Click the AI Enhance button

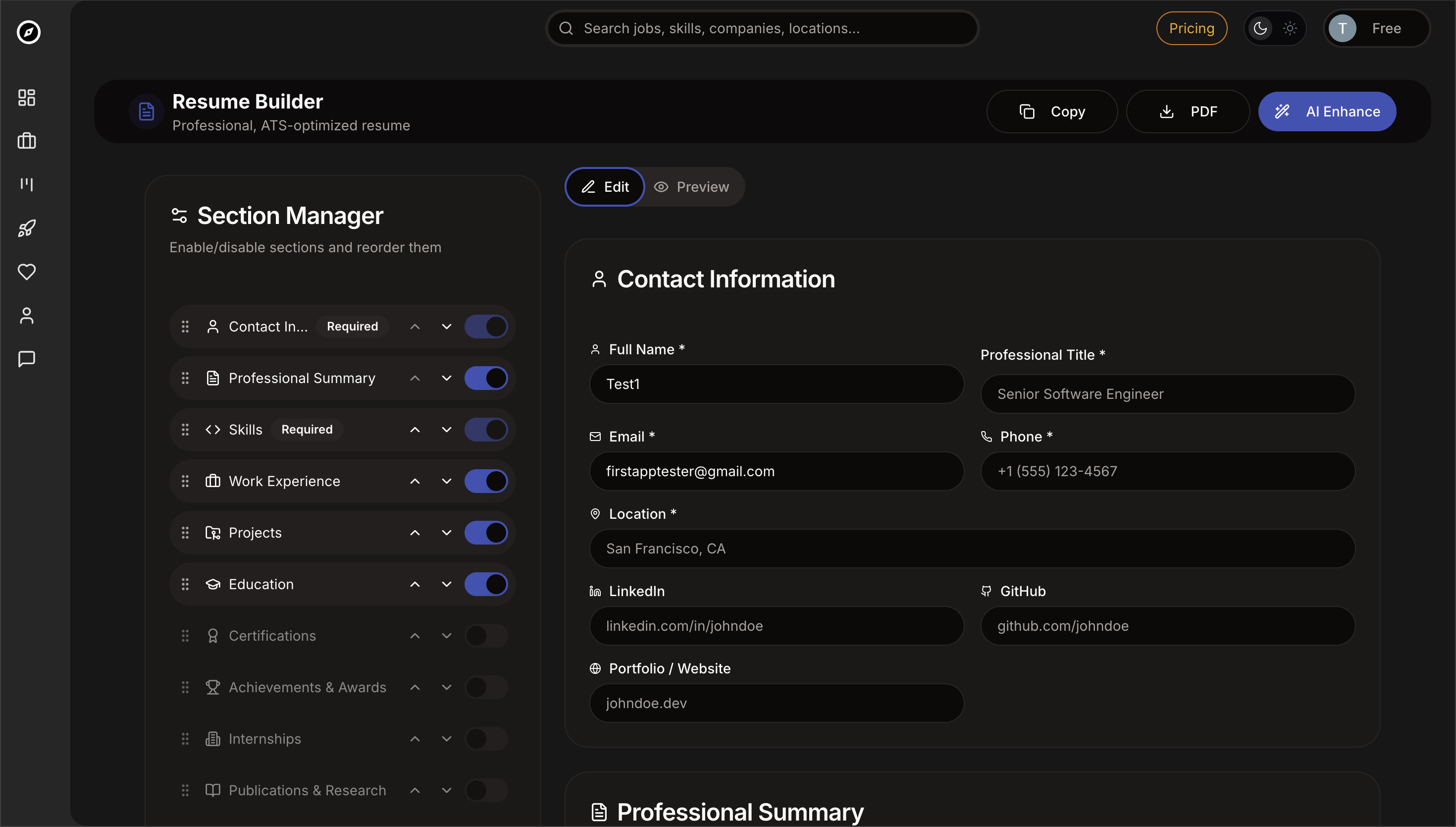1327,111
